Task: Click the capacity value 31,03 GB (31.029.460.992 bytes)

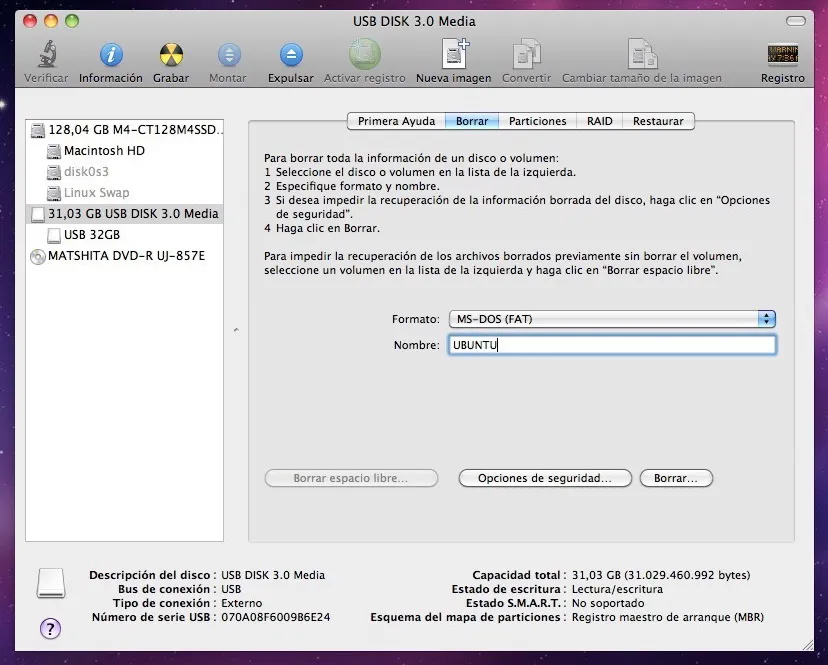Action: click(661, 575)
